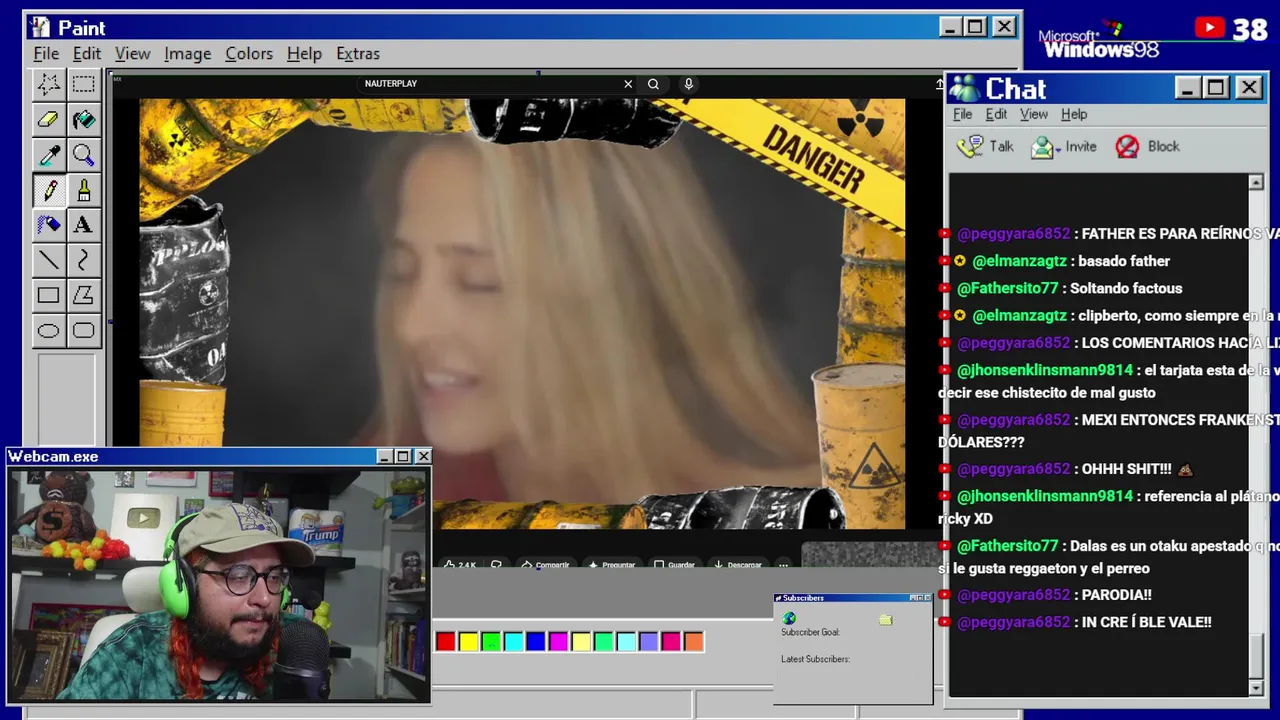Click the Chat scrollbar down arrow

coord(1256,688)
